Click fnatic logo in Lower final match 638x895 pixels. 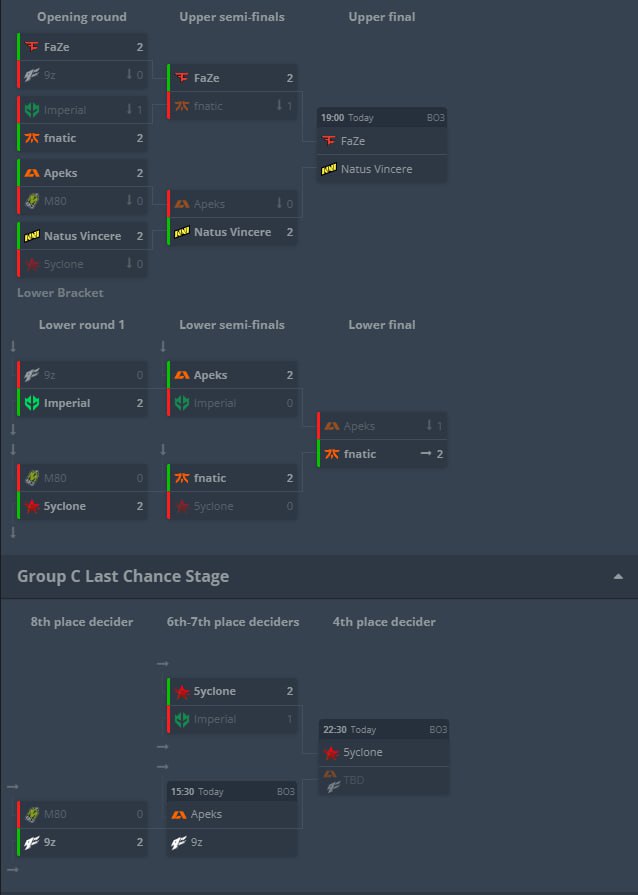[x=332, y=454]
